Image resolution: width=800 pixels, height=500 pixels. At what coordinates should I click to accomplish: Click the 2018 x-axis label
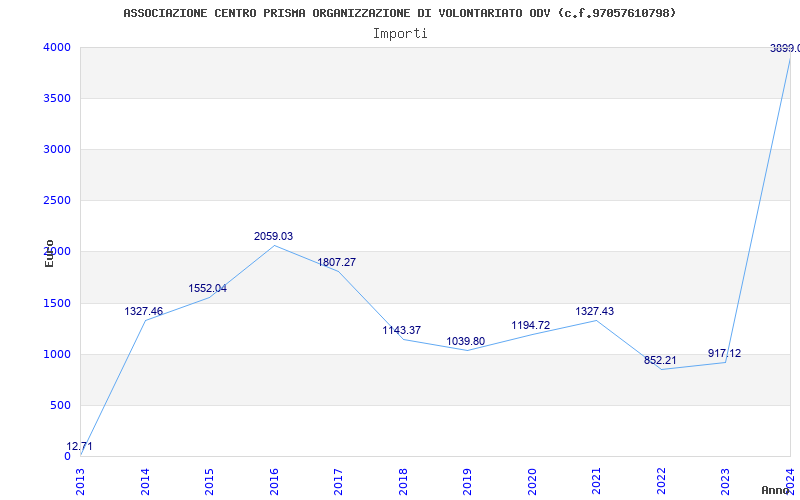(x=403, y=481)
